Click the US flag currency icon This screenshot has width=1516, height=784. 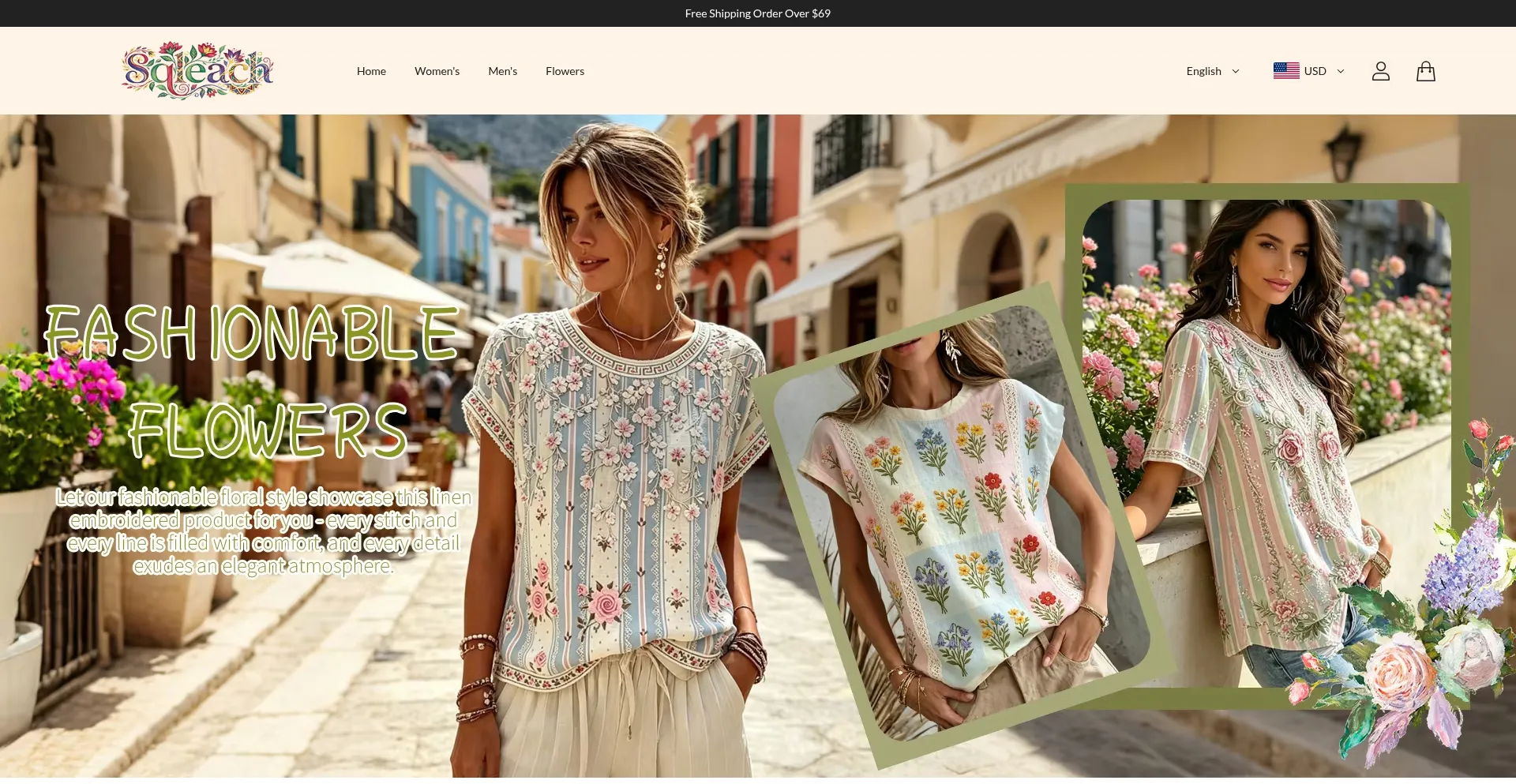tap(1286, 71)
